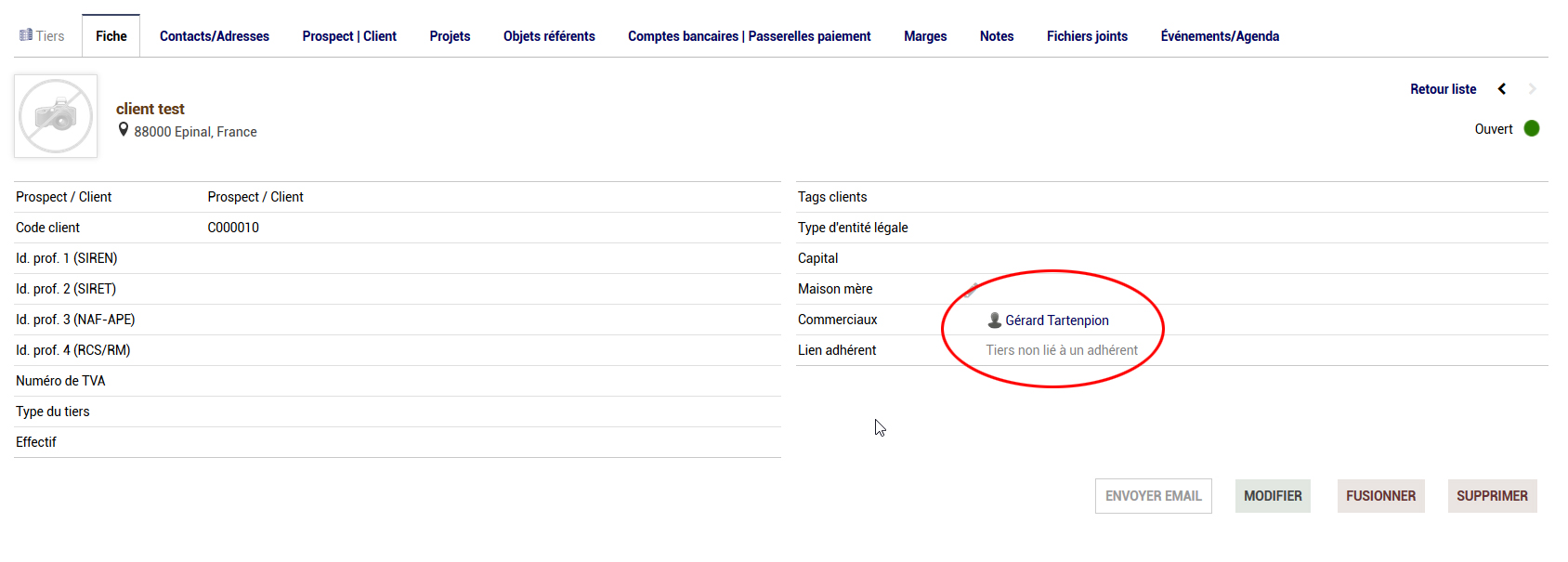Open the Projets tab
Image resolution: width=1568 pixels, height=562 pixels.
click(450, 36)
